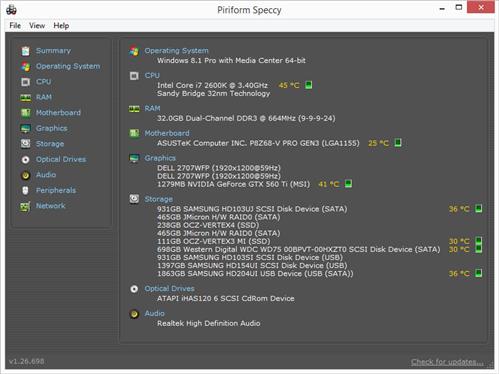The width and height of the screenshot is (499, 374).
Task: Click the RAM stick icon in the sidebar
Action: pos(25,97)
